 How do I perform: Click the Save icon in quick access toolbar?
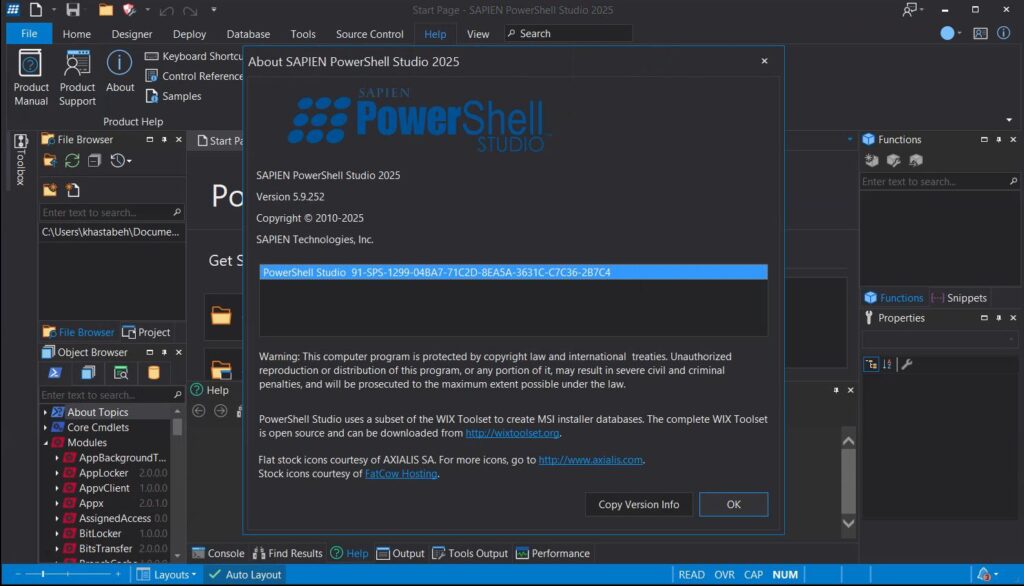click(x=72, y=10)
